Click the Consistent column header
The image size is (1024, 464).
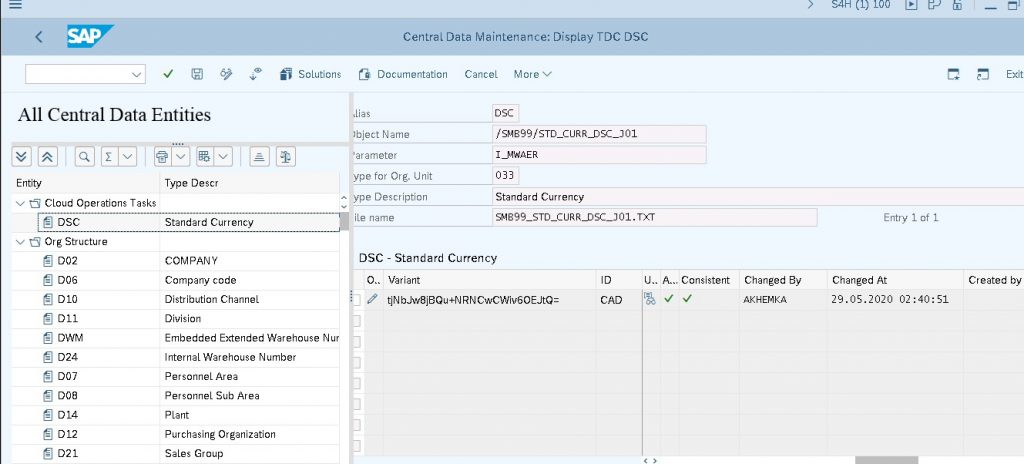pyautogui.click(x=708, y=280)
